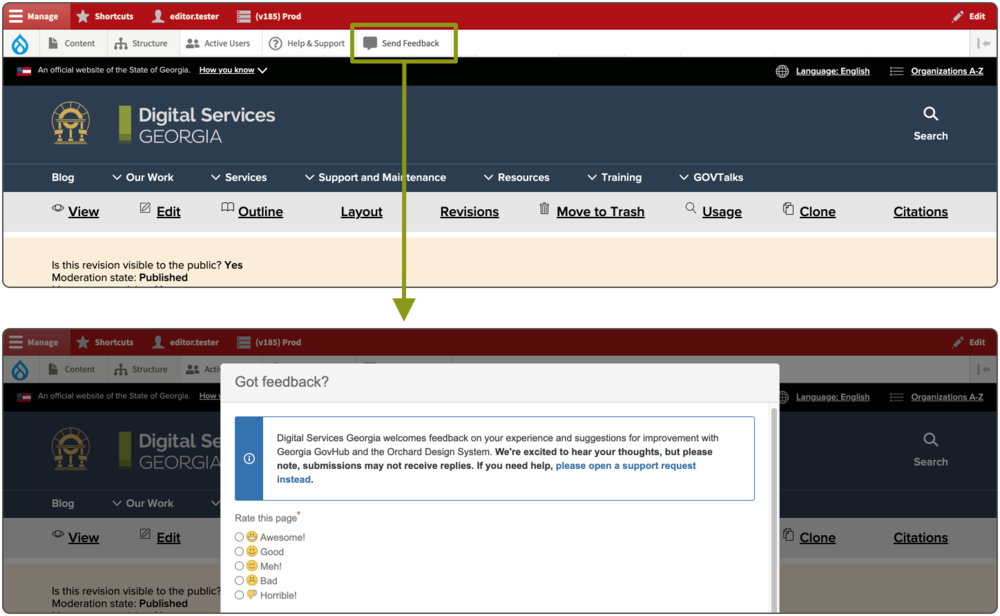The height and width of the screenshot is (616, 1000).
Task: Select the Horrible! rating radio button
Action: pos(239,595)
